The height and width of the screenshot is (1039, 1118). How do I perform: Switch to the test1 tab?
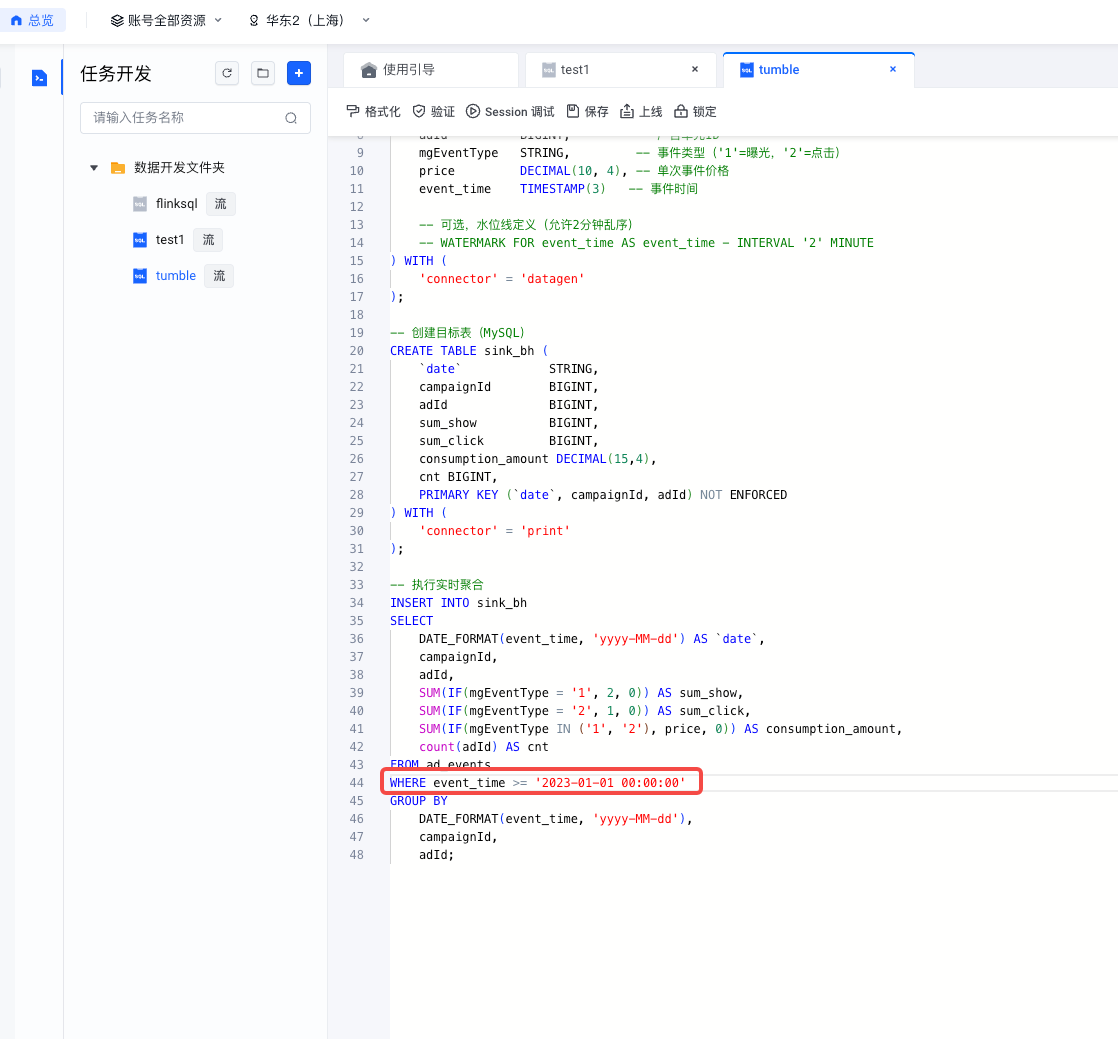(x=575, y=70)
